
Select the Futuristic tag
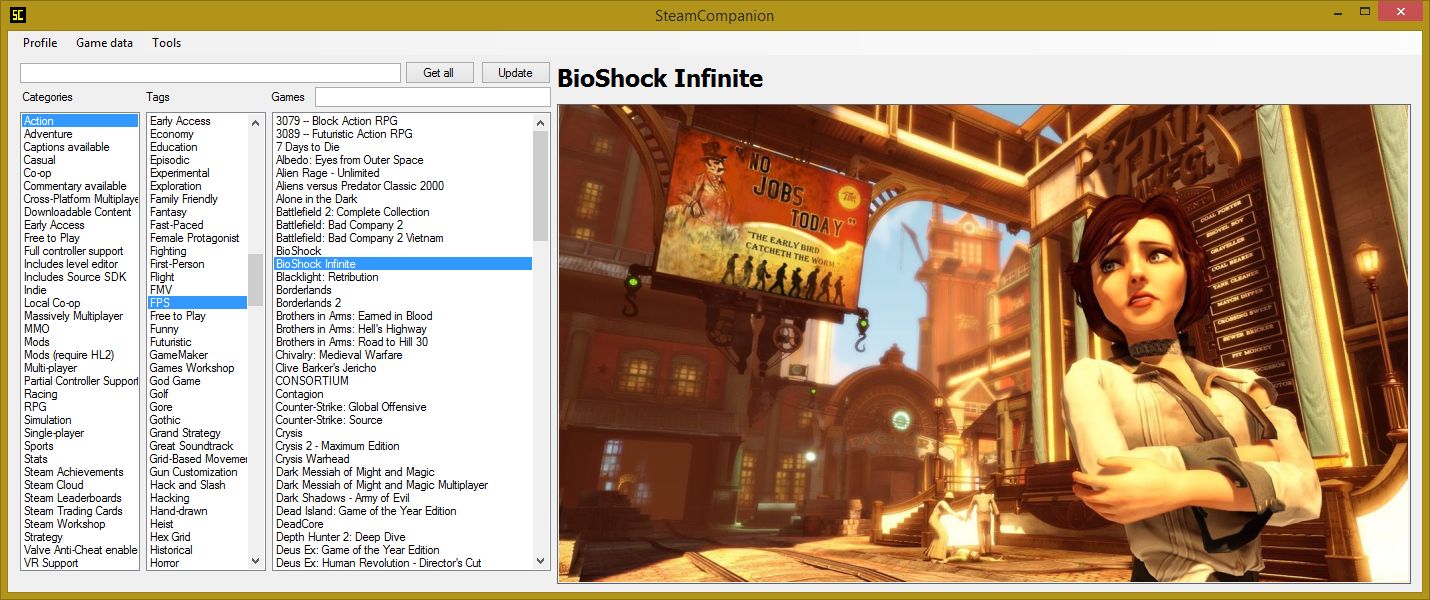coord(198,342)
